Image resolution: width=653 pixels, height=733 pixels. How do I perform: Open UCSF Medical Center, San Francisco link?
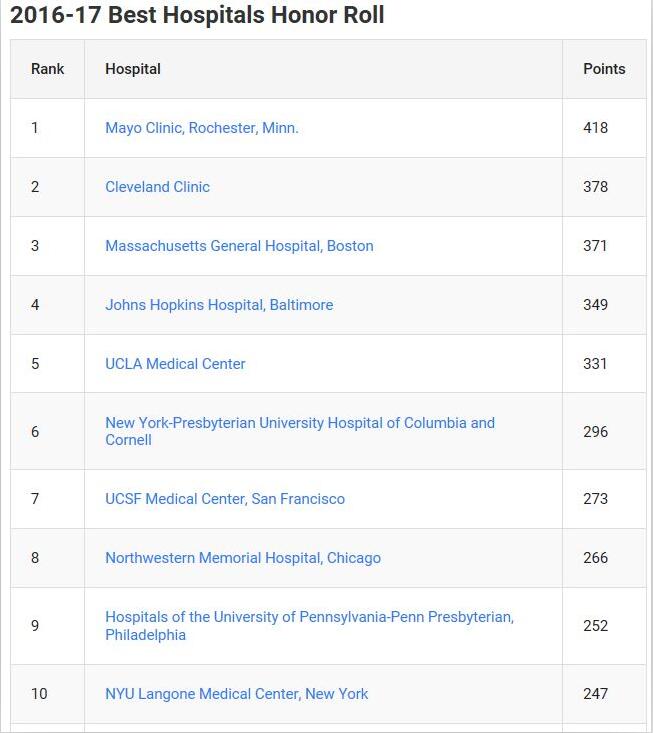[x=225, y=499]
